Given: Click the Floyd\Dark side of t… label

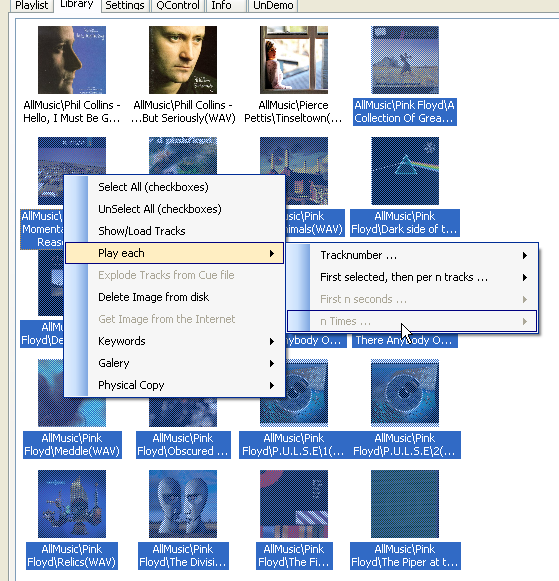Looking at the screenshot, I should [405, 229].
